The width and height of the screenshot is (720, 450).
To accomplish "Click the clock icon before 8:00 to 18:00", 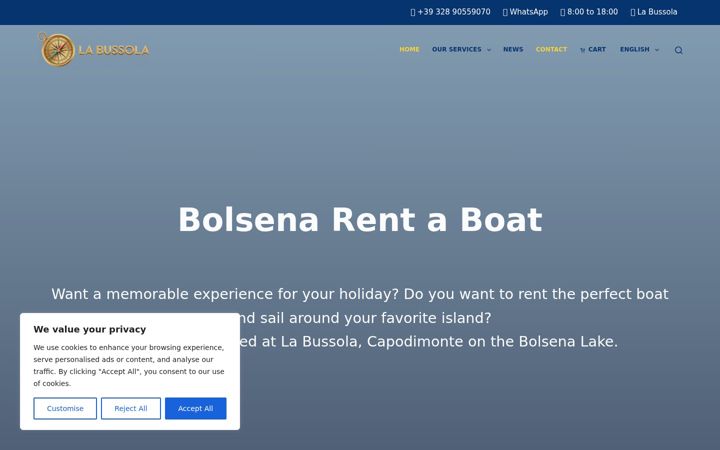I will (x=562, y=12).
